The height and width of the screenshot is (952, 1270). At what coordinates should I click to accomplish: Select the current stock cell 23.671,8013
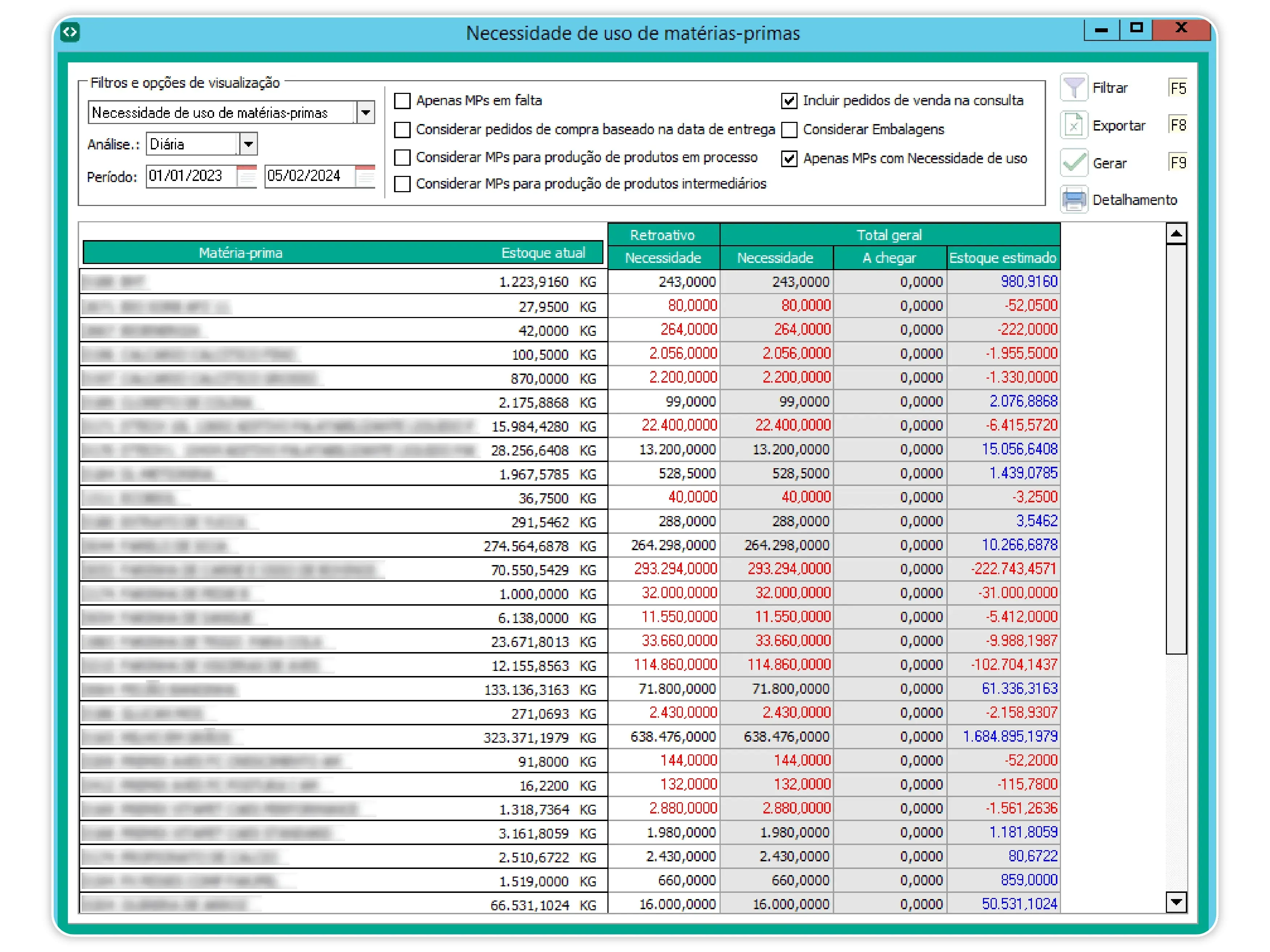pyautogui.click(x=529, y=642)
